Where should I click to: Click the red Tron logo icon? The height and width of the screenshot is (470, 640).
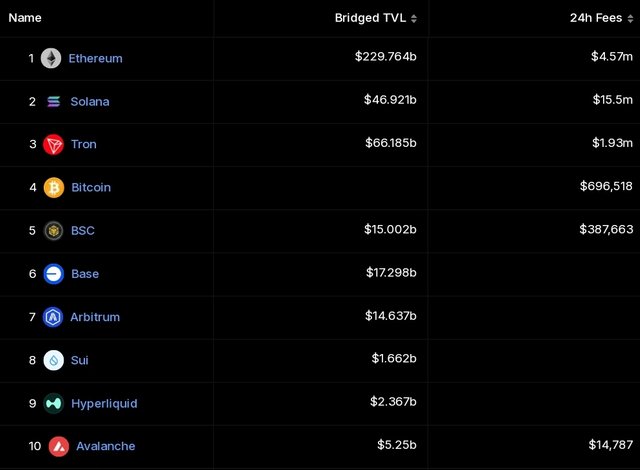pyautogui.click(x=53, y=144)
